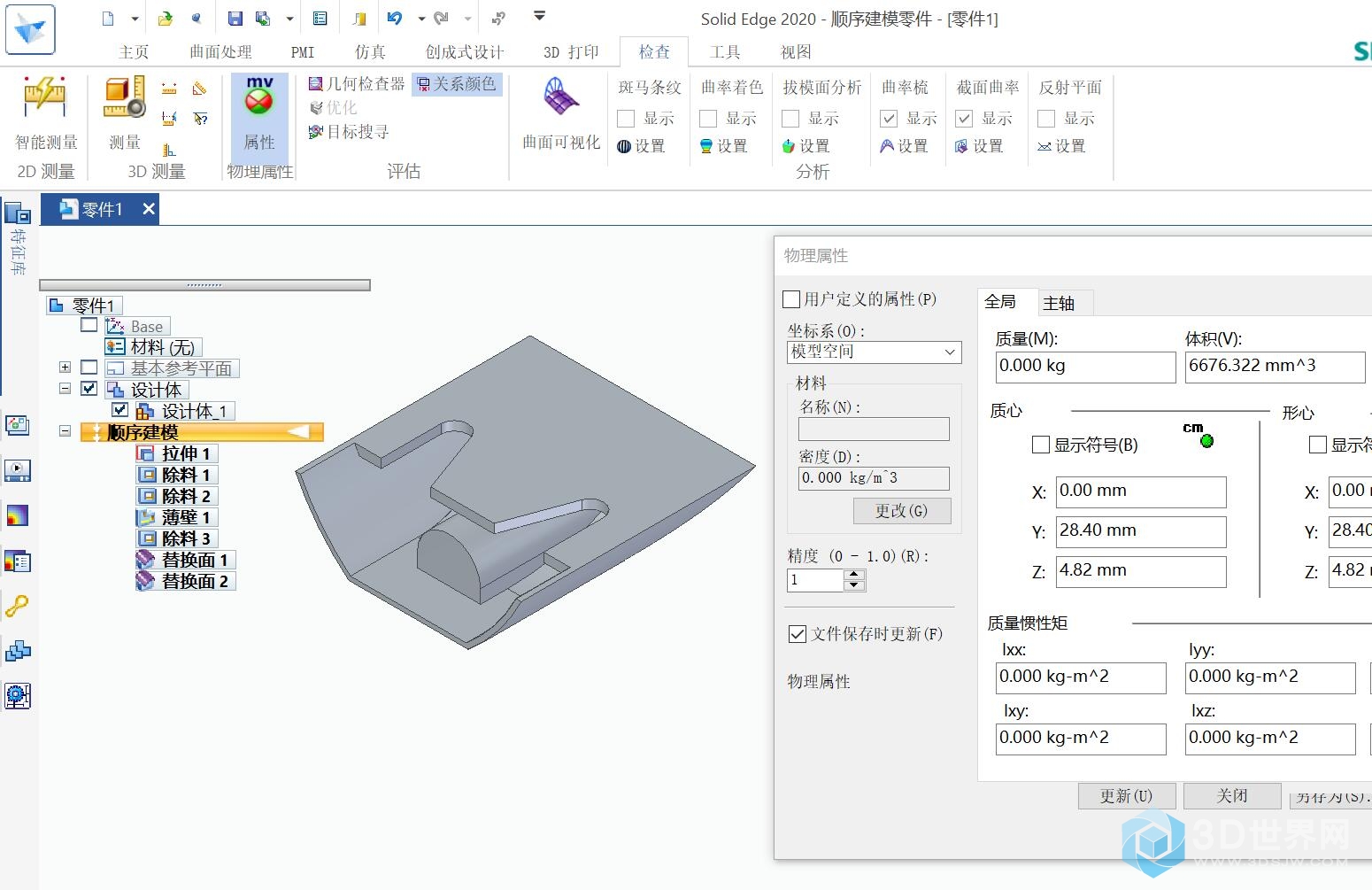Uncheck 曲率梳 显示 checkbox
Viewport: 1372px width, 890px height.
click(x=889, y=119)
